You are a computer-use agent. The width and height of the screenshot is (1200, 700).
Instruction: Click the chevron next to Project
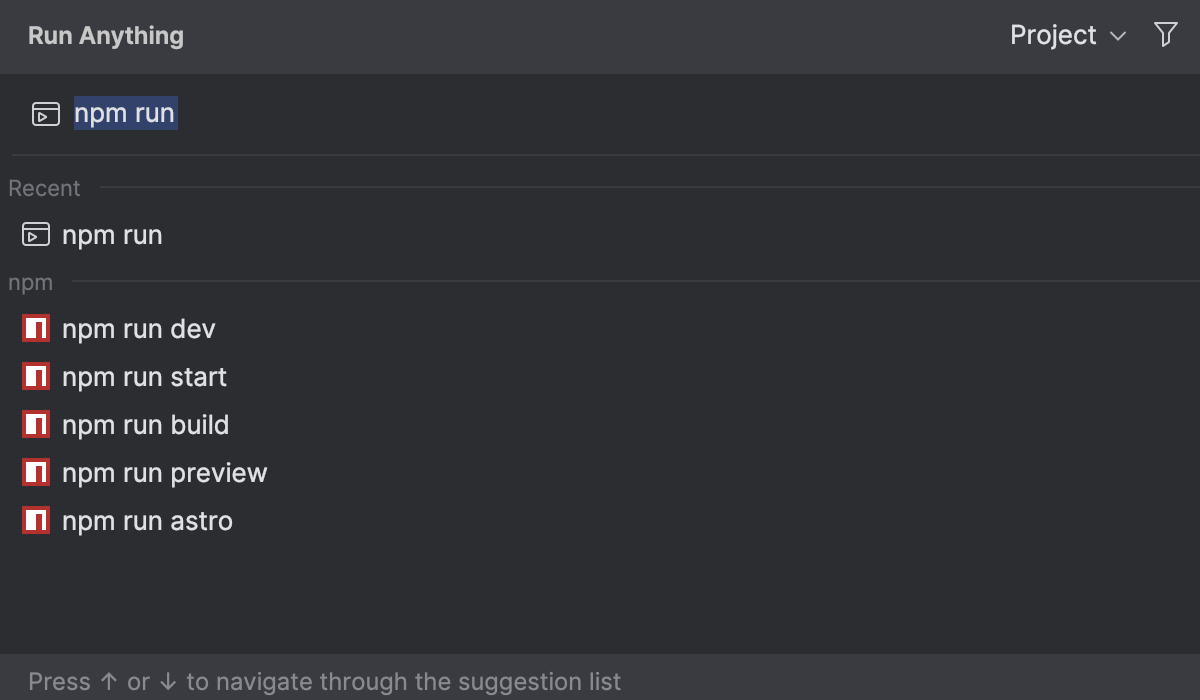tap(1118, 37)
